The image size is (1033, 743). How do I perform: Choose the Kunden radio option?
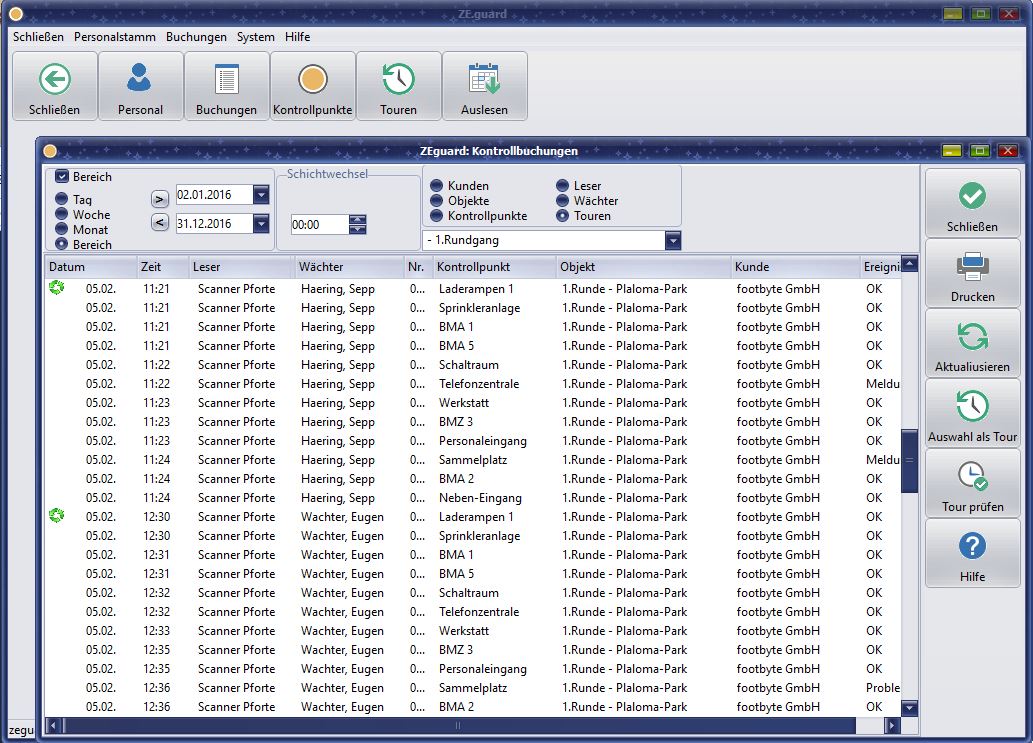pos(437,186)
